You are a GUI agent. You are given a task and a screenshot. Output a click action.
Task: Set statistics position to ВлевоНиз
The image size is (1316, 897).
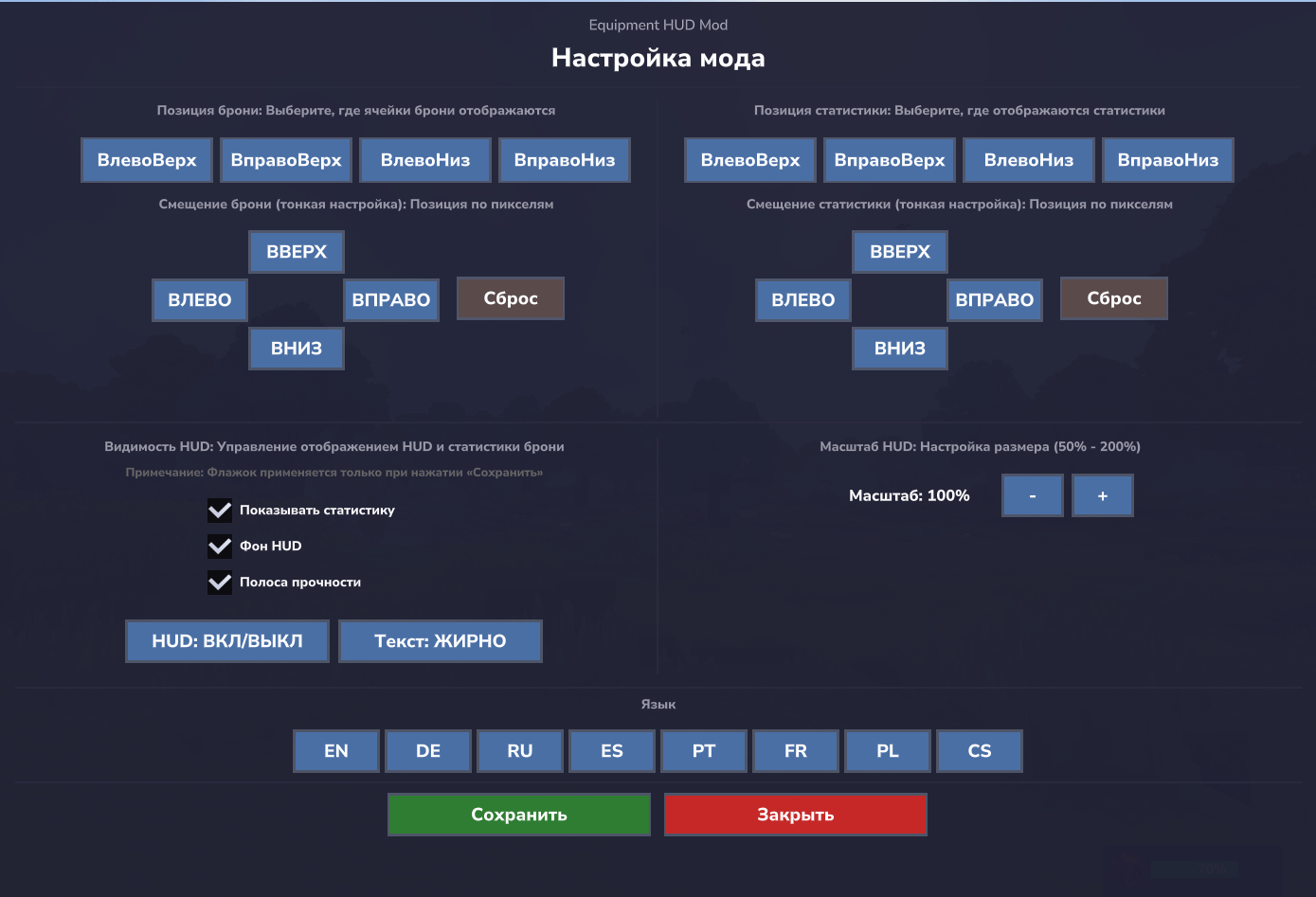pos(1029,160)
